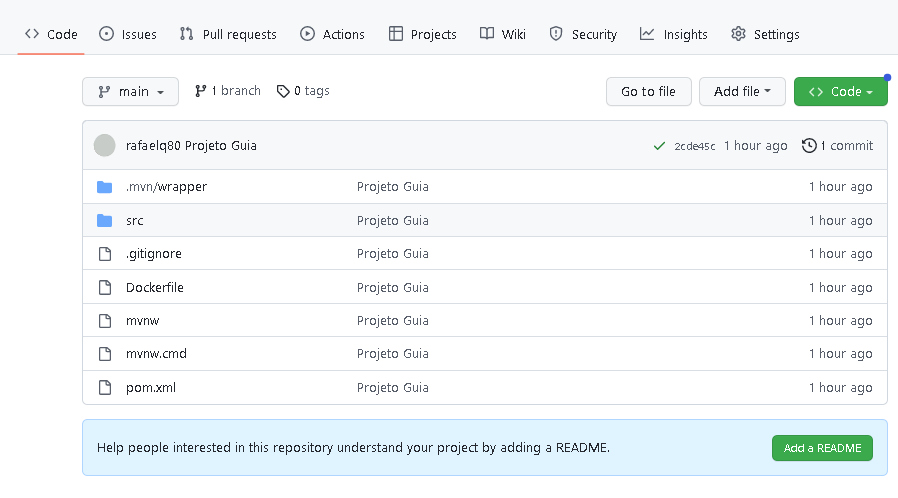
Task: Open the 2cde45c commit hash link
Action: [695, 146]
